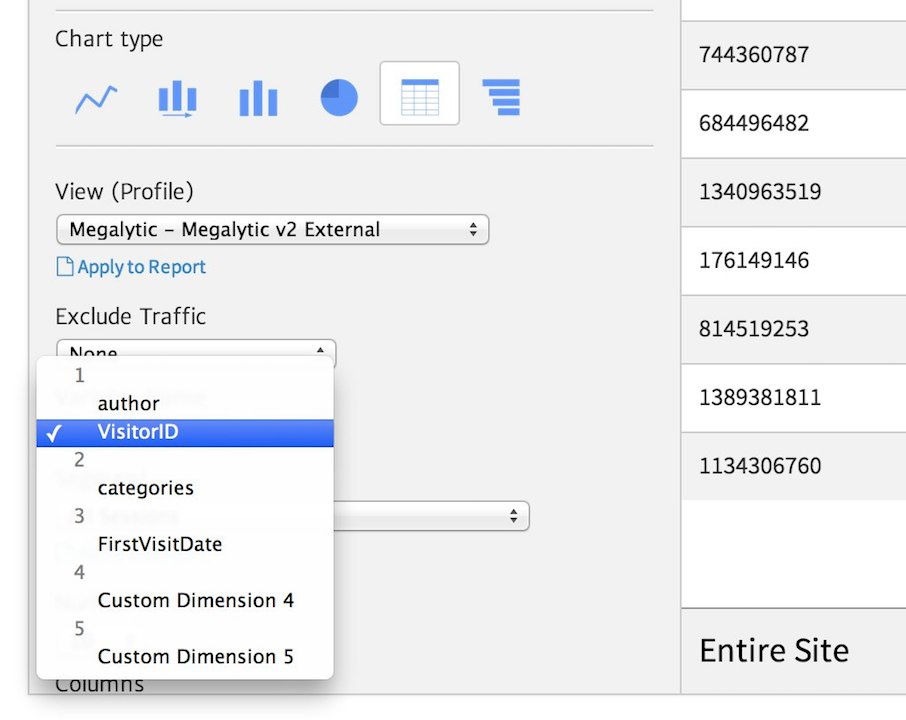Choose Custom Dimension 5 from the list

click(195, 656)
